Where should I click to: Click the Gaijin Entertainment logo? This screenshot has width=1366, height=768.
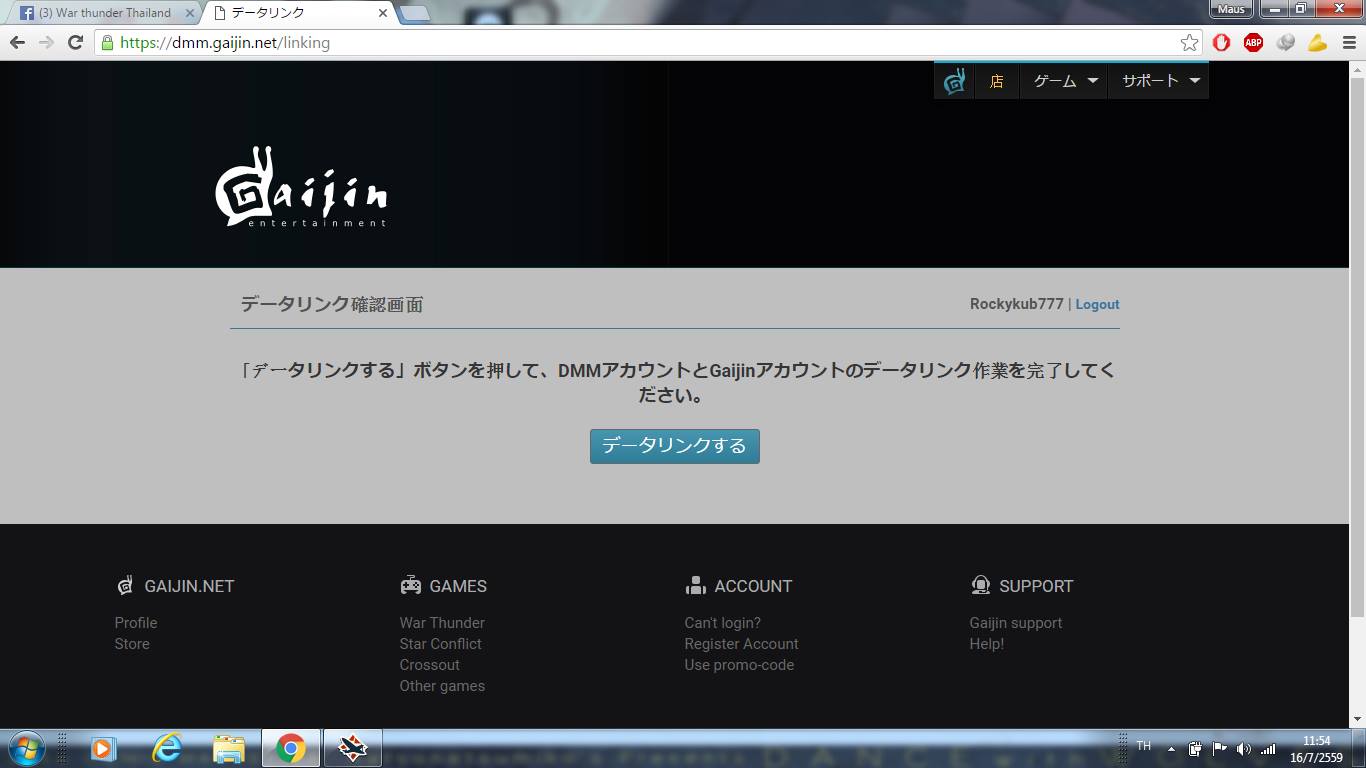301,187
